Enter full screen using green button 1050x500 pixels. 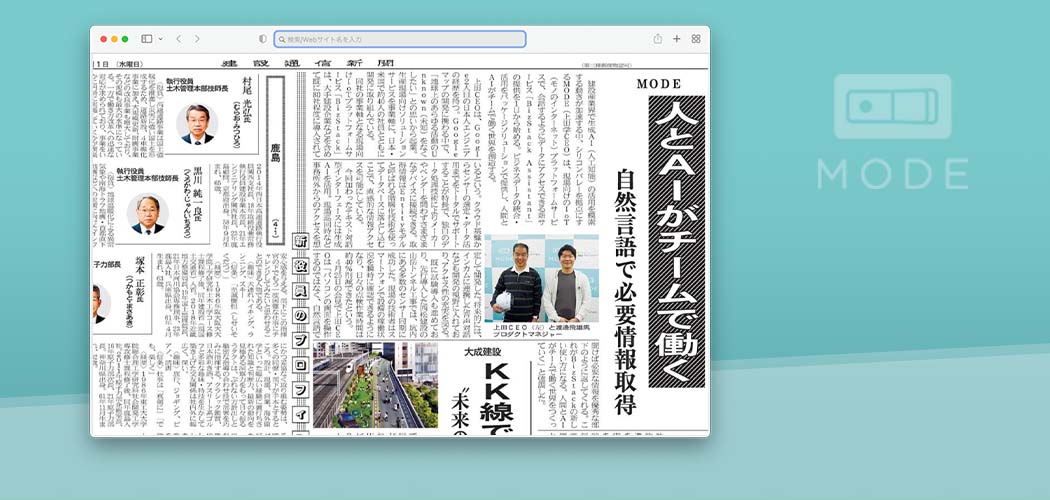(124, 39)
